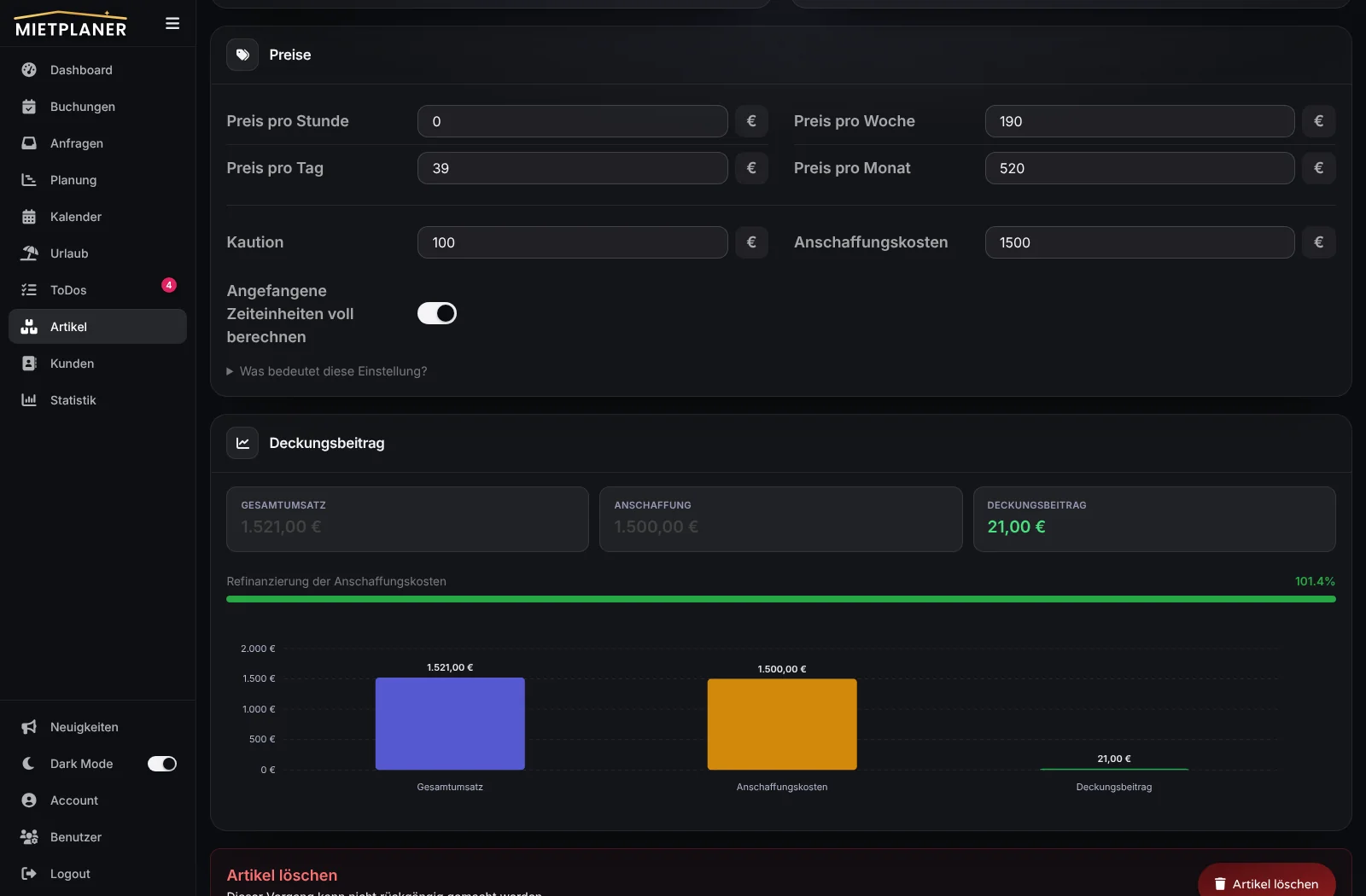Click the Deckungsbeitrag chart icon
Screen dimensions: 1366x896
coord(242,443)
